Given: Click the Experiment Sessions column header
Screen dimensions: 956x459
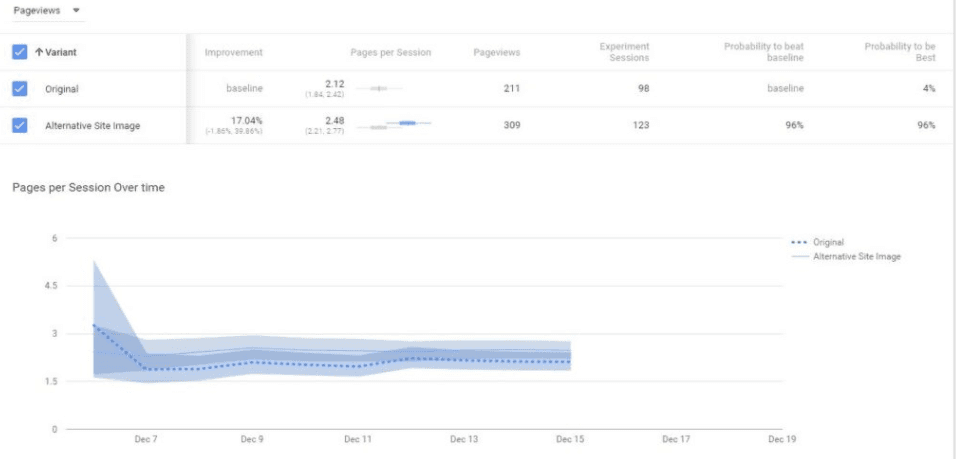Looking at the screenshot, I should coord(624,52).
